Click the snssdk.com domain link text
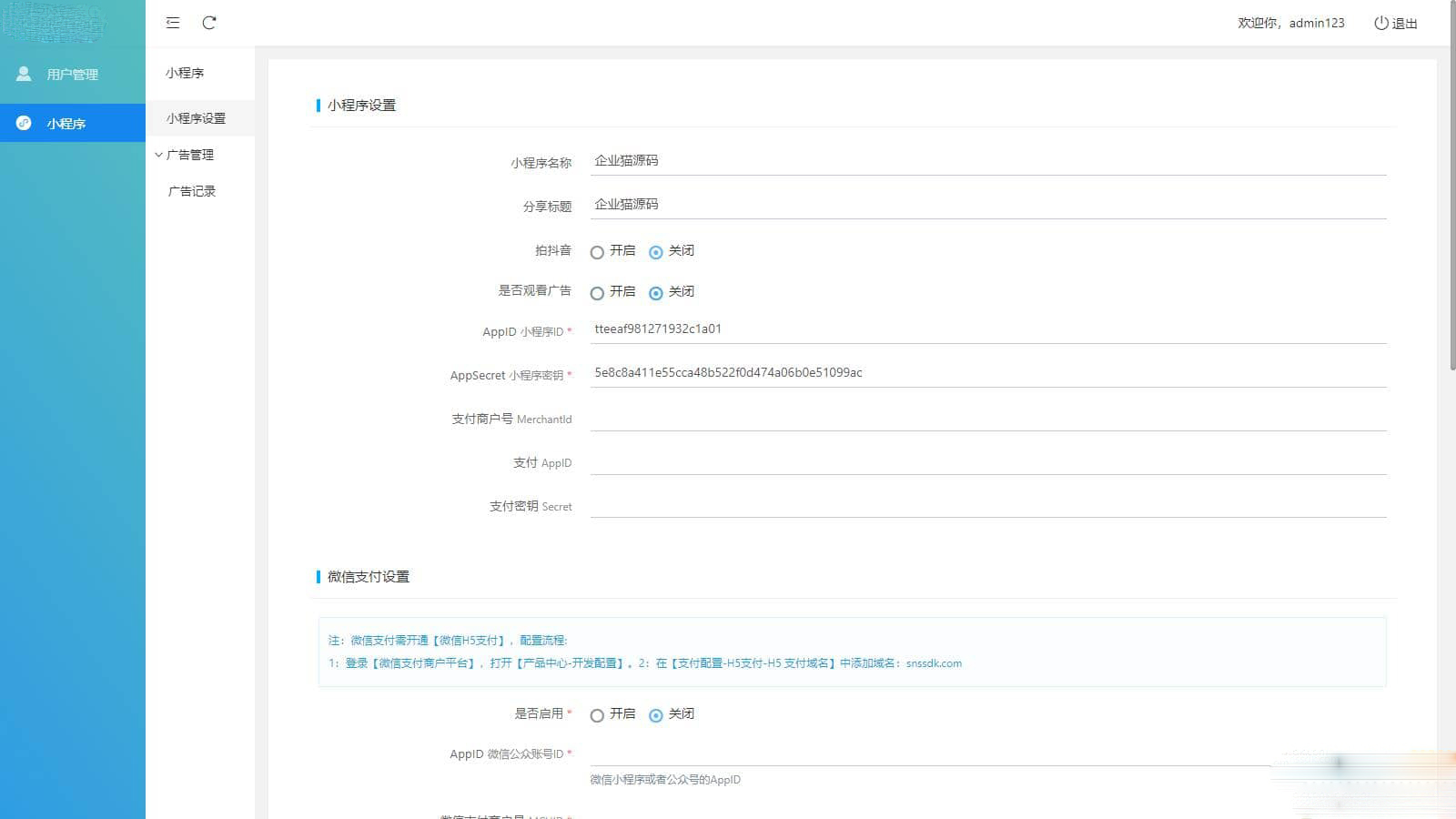 click(934, 663)
